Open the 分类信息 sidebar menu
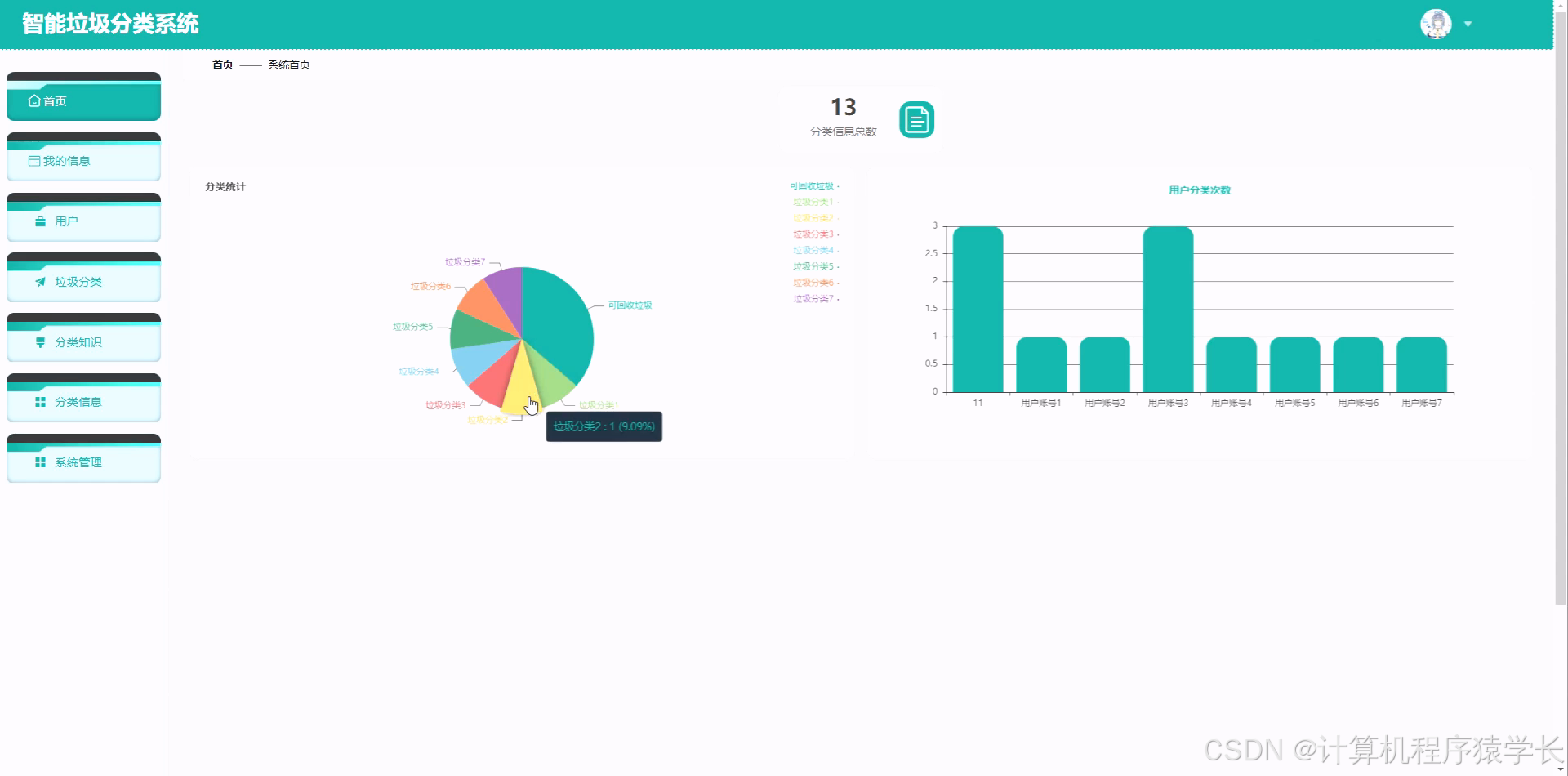 pyautogui.click(x=83, y=398)
